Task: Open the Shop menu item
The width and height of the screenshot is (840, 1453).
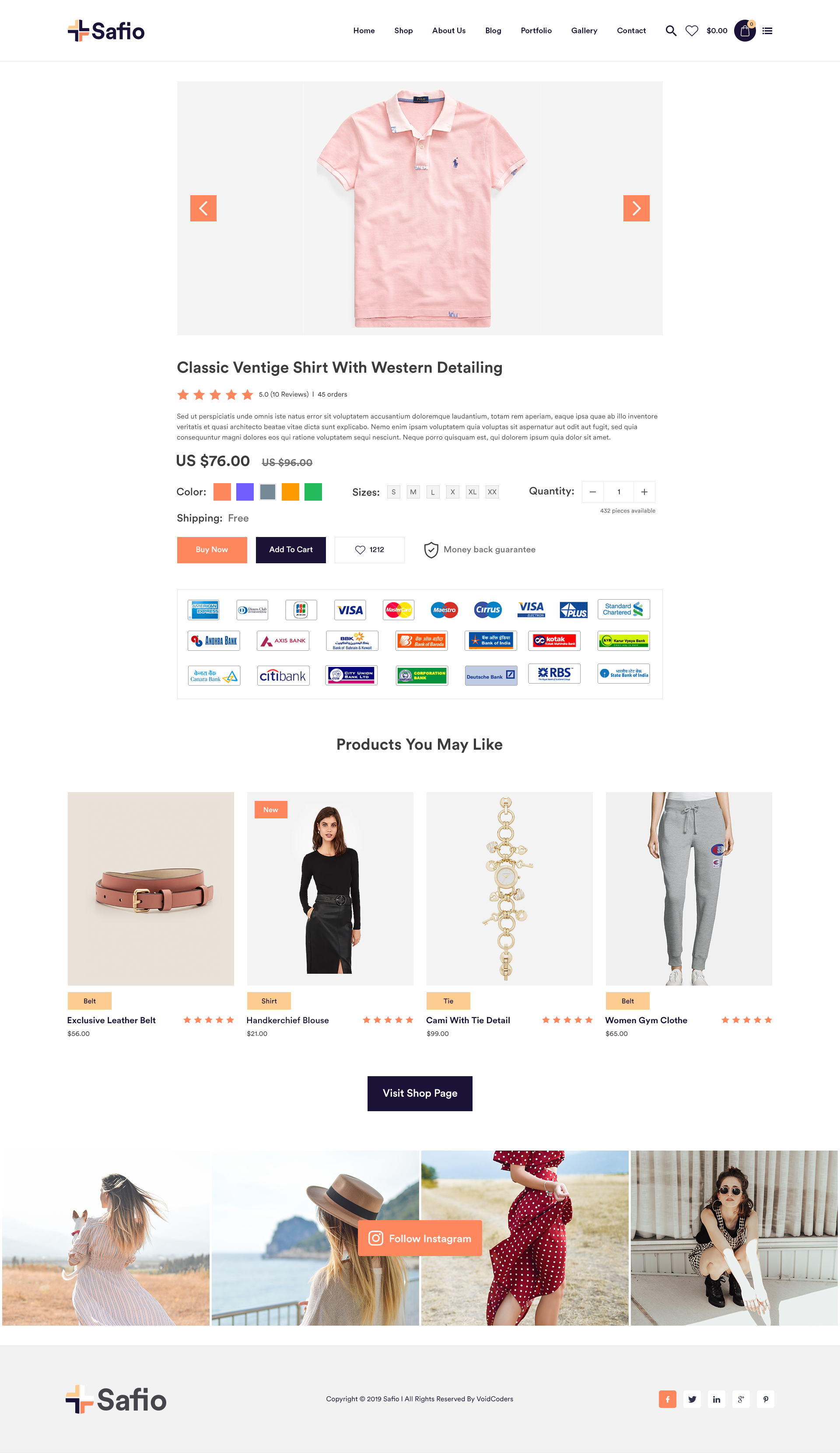Action: pos(403,31)
